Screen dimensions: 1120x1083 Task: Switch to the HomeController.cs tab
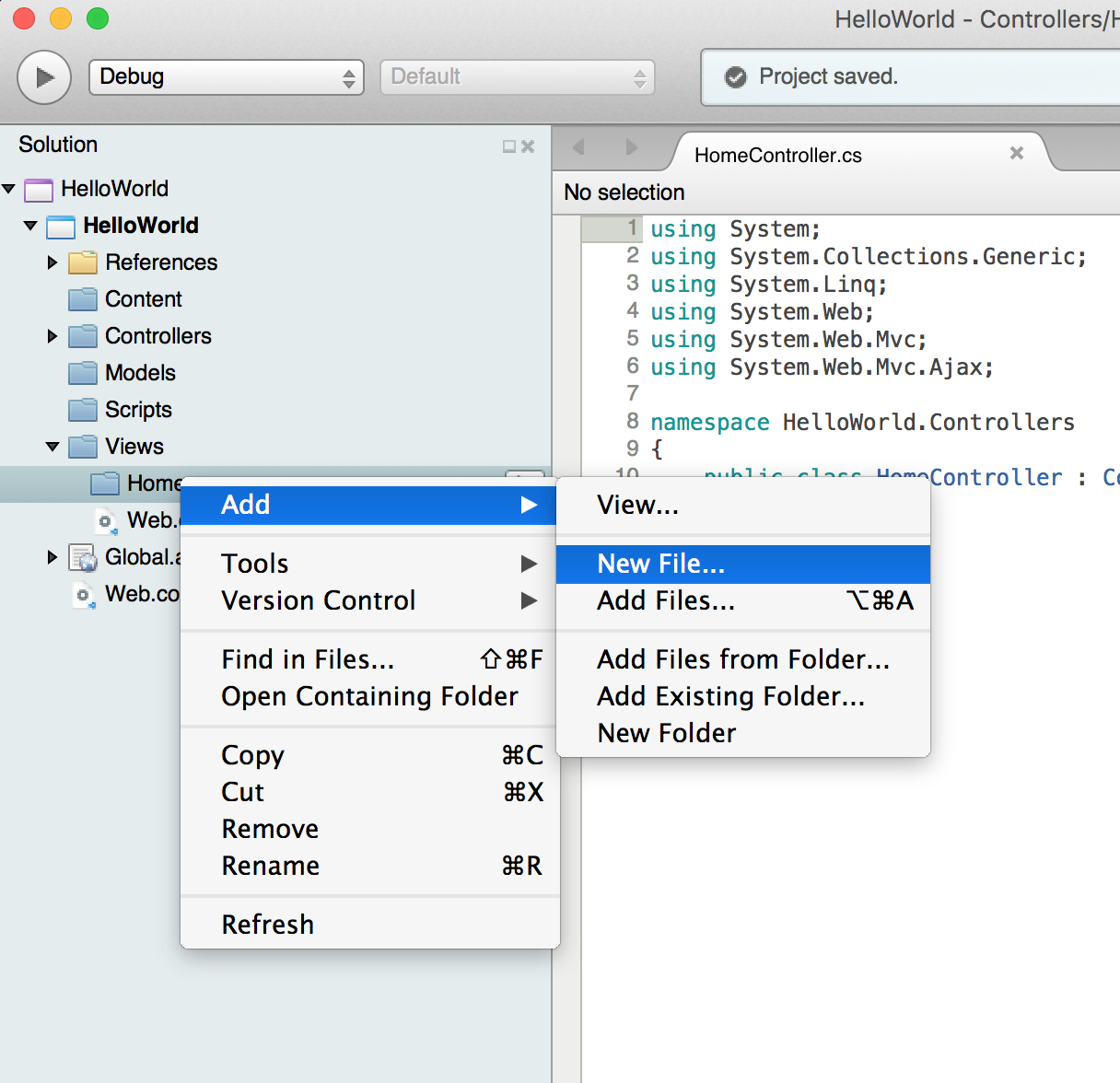click(x=778, y=156)
